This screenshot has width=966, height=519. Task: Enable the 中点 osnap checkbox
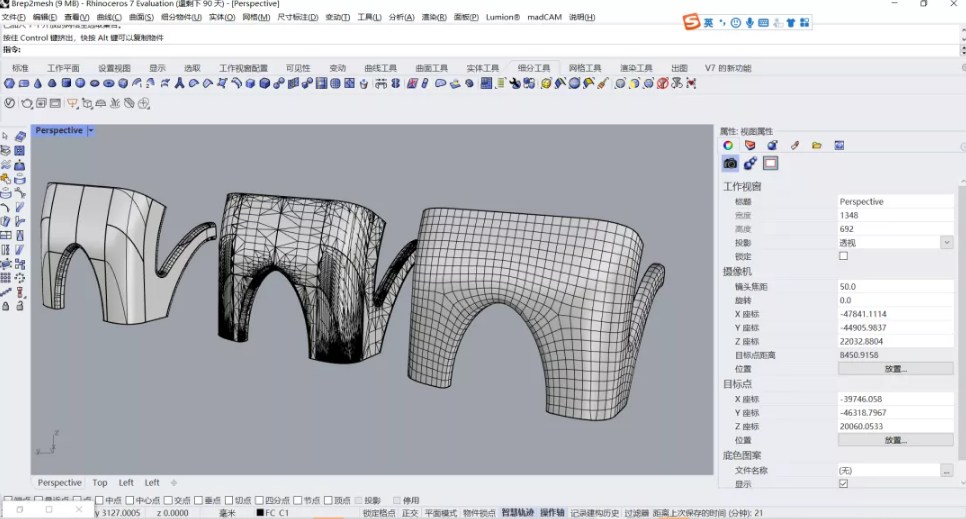point(99,501)
